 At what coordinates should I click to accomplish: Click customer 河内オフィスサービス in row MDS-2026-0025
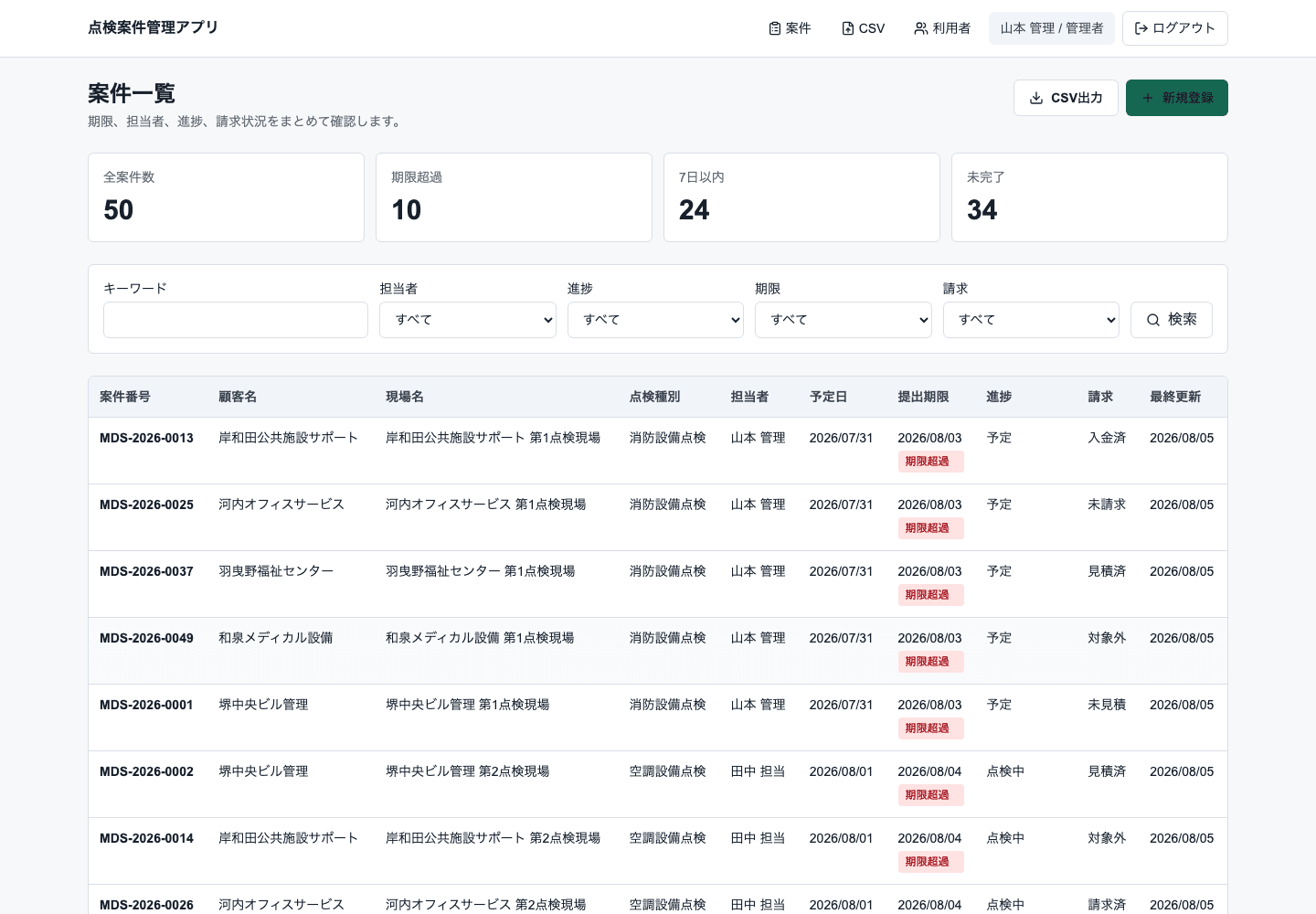281,505
